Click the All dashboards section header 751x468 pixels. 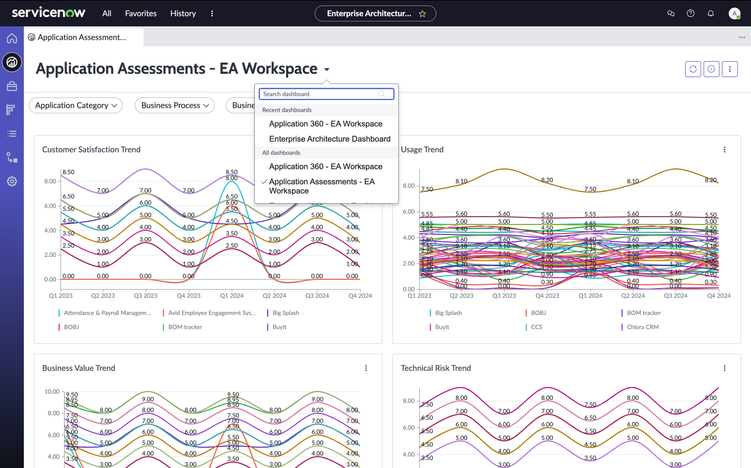pos(281,153)
